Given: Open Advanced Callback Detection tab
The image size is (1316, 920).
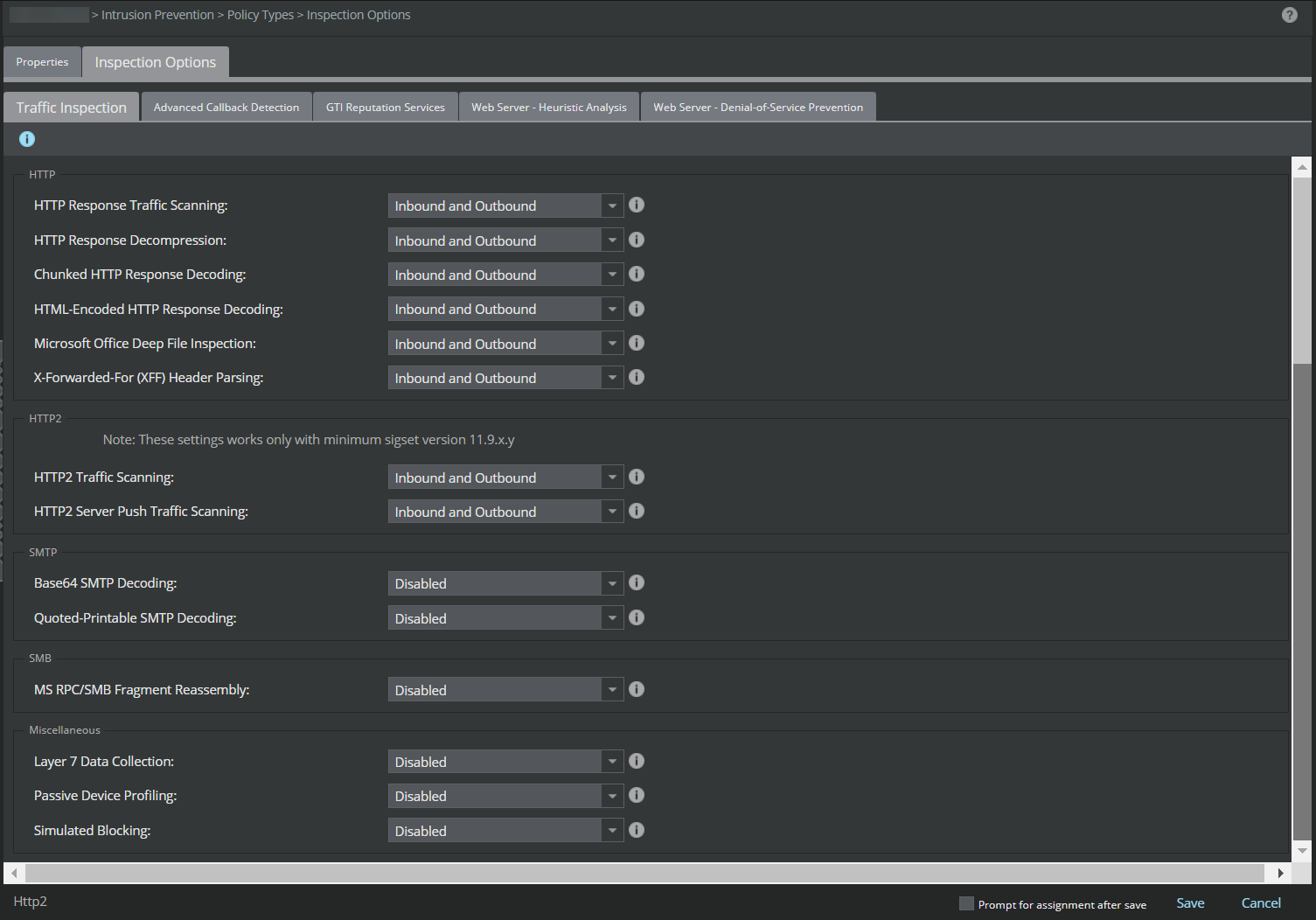Looking at the screenshot, I should pyautogui.click(x=226, y=107).
